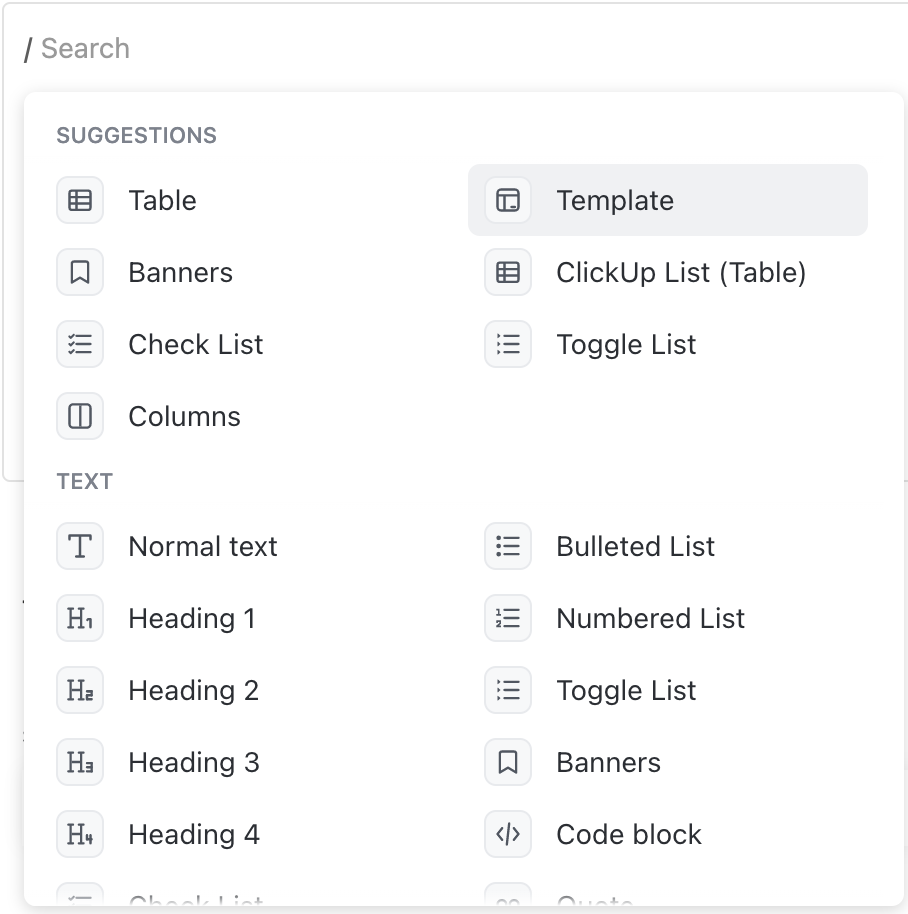Click the Columns split icon

pos(80,416)
